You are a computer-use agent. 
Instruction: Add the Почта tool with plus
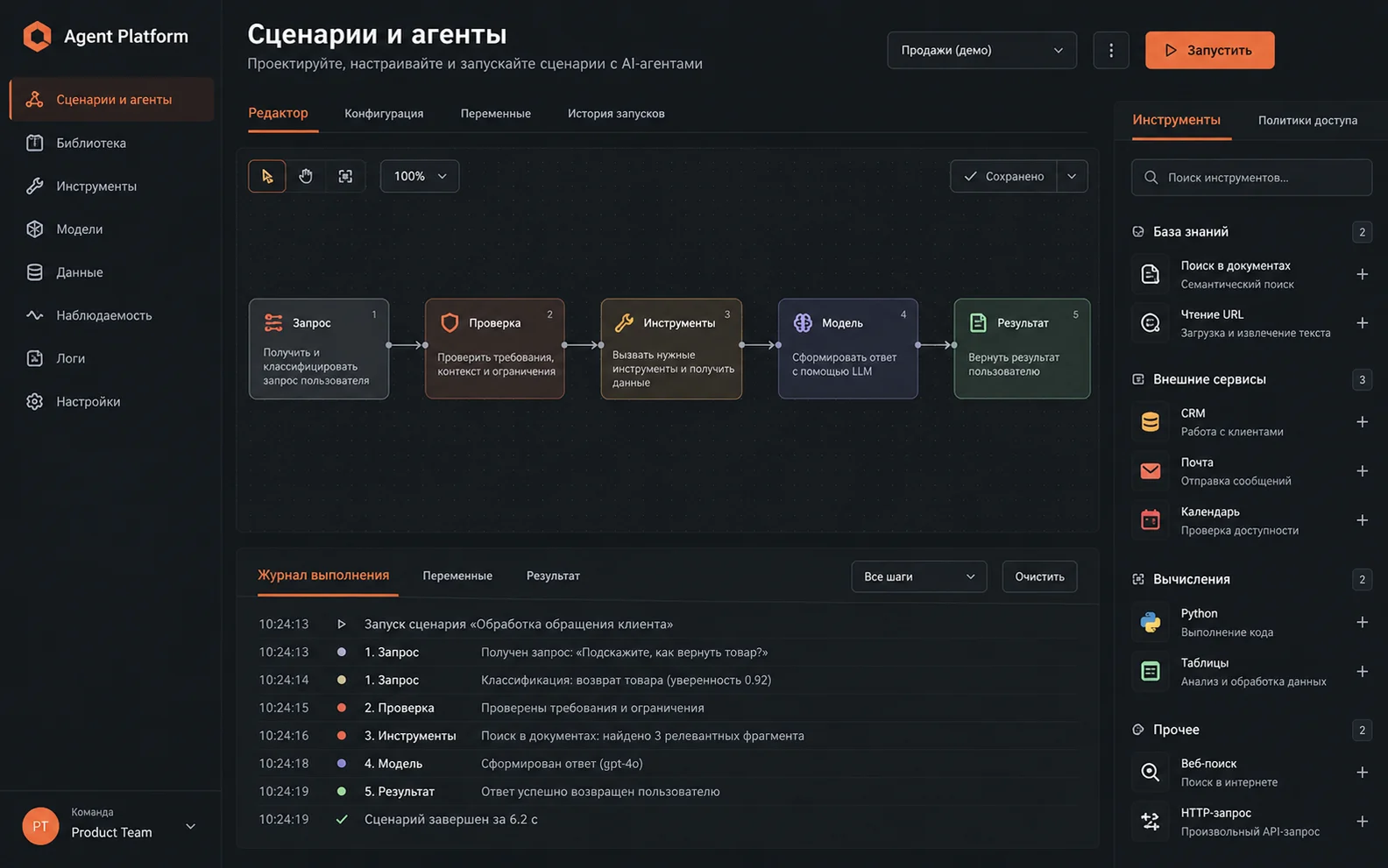click(1362, 471)
